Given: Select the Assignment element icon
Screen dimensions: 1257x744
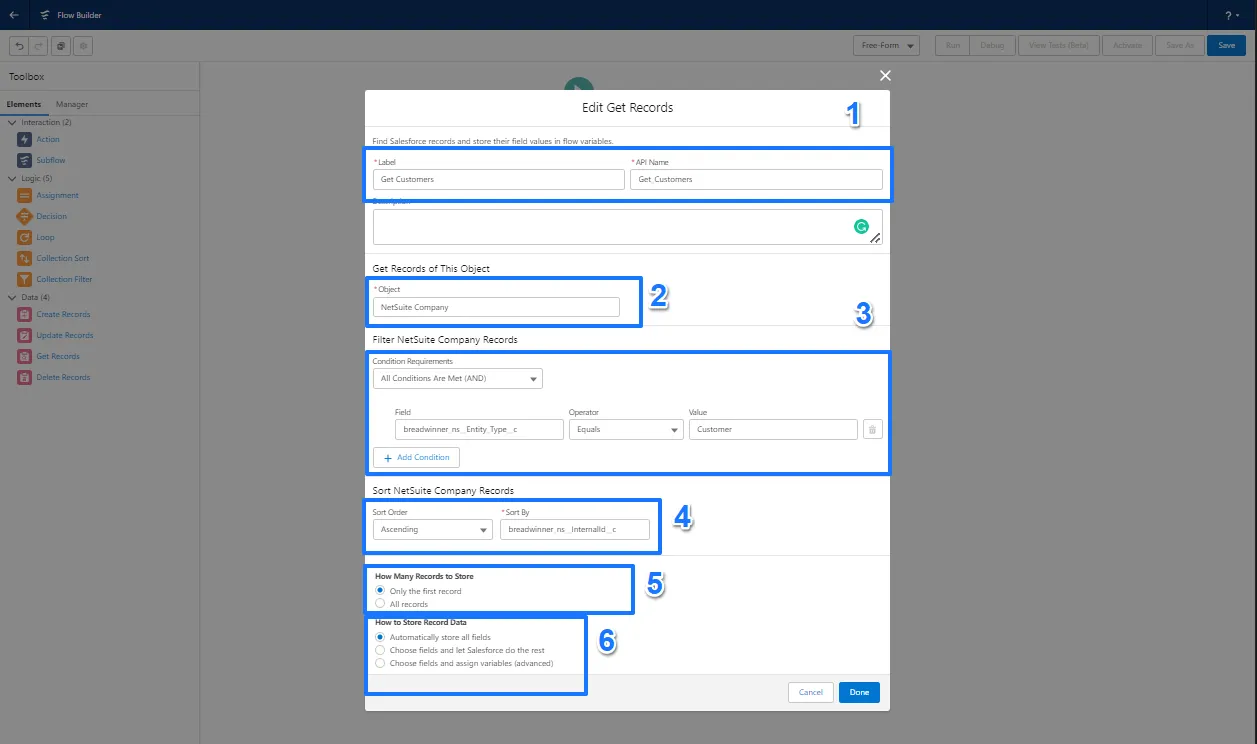Looking at the screenshot, I should pos(25,195).
